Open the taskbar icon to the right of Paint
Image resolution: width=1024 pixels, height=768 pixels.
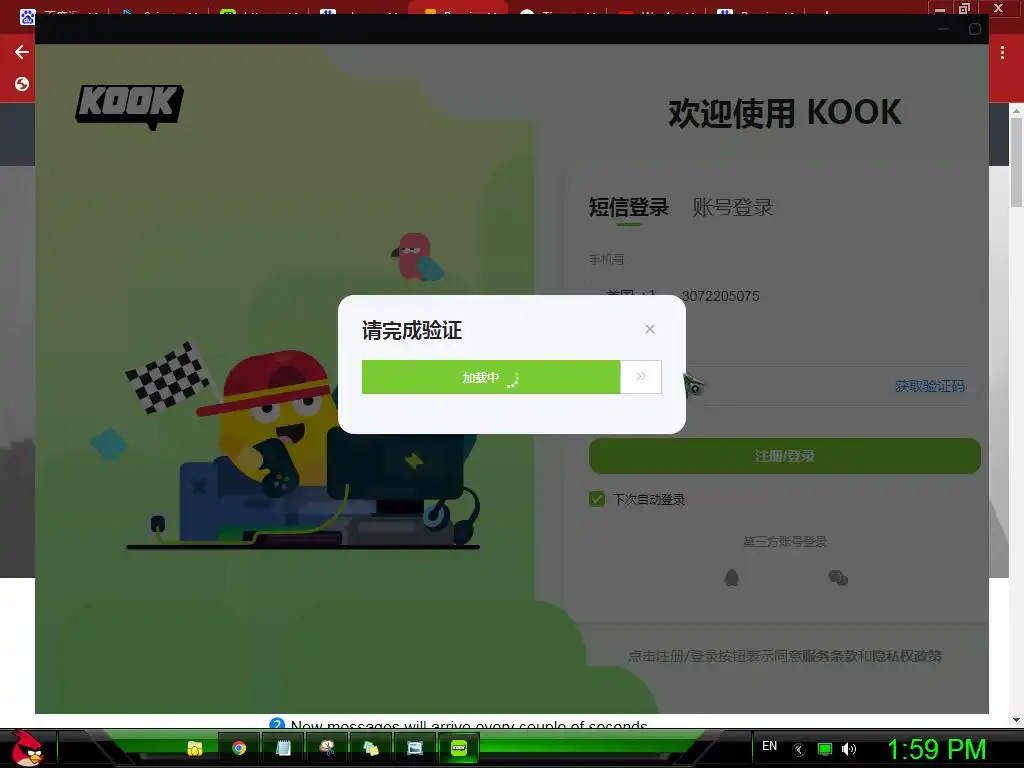[x=371, y=748]
